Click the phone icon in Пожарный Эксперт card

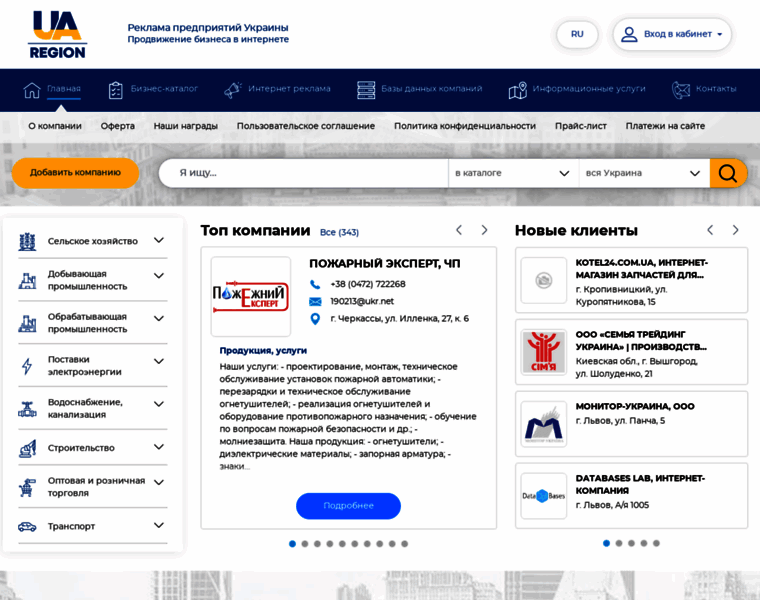tap(315, 284)
